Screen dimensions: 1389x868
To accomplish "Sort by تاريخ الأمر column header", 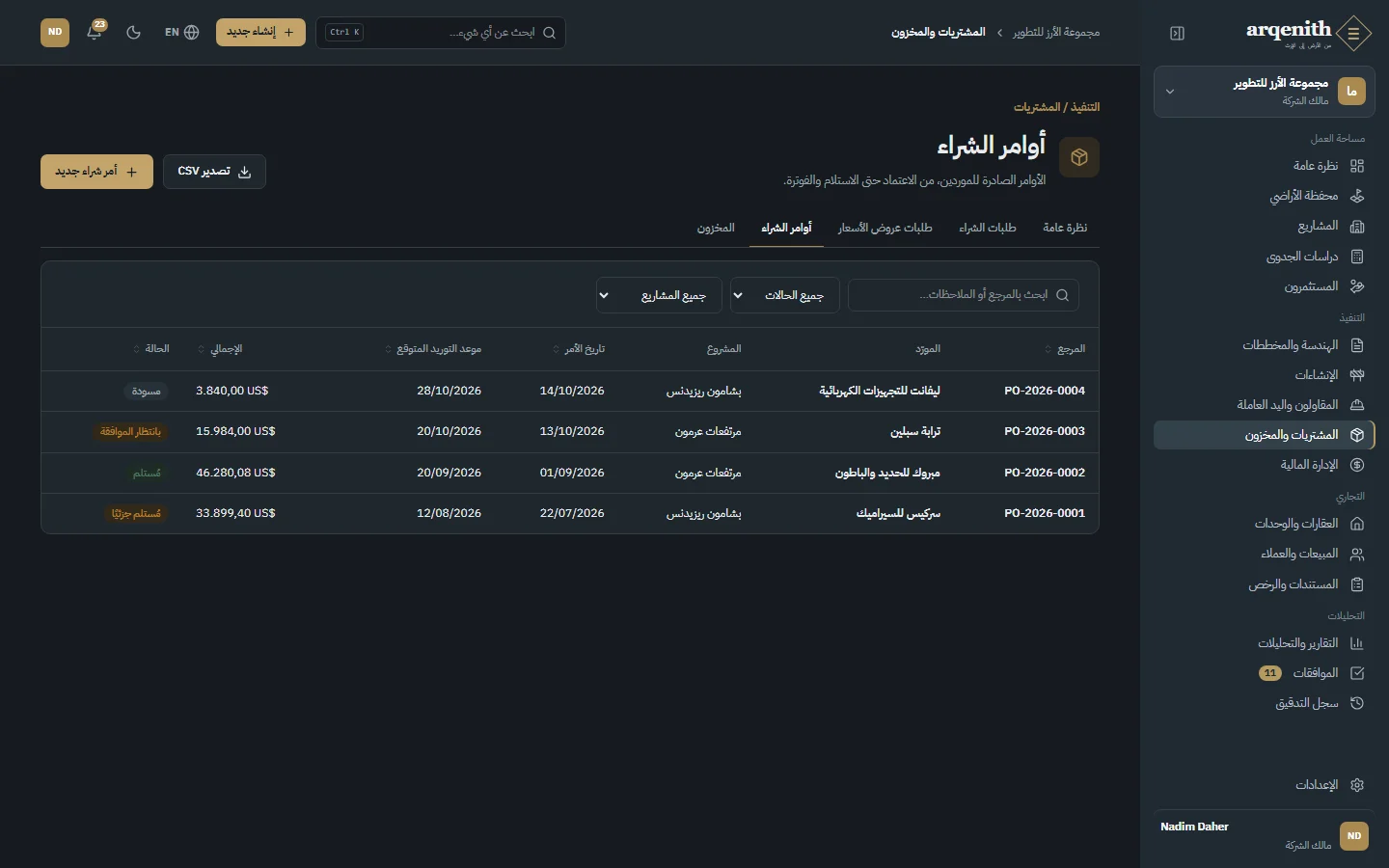I will [x=580, y=349].
